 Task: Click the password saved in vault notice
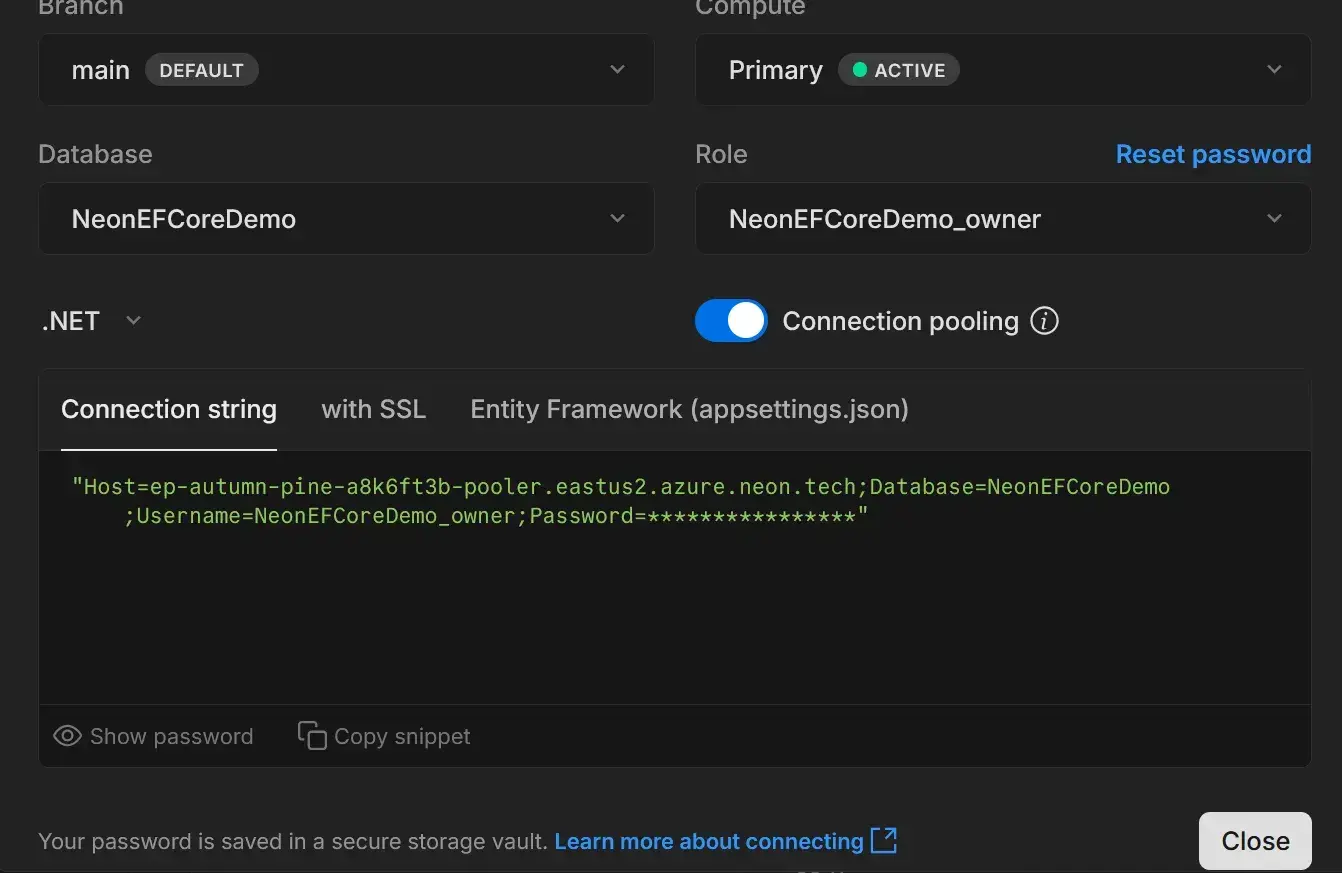293,842
